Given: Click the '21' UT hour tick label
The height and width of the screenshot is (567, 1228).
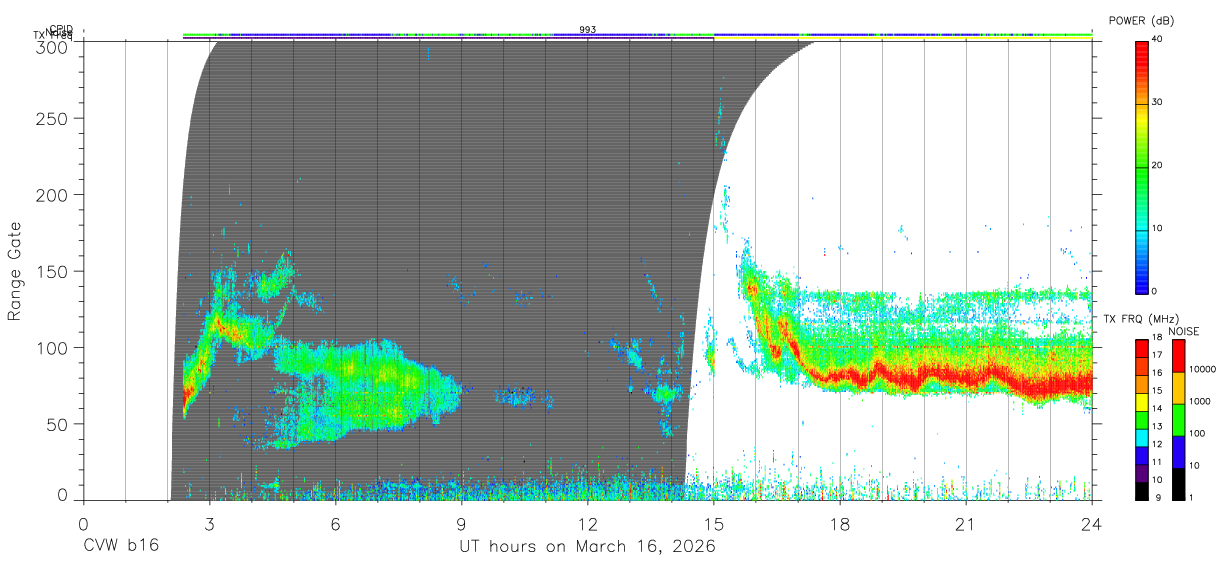Looking at the screenshot, I should tap(966, 524).
